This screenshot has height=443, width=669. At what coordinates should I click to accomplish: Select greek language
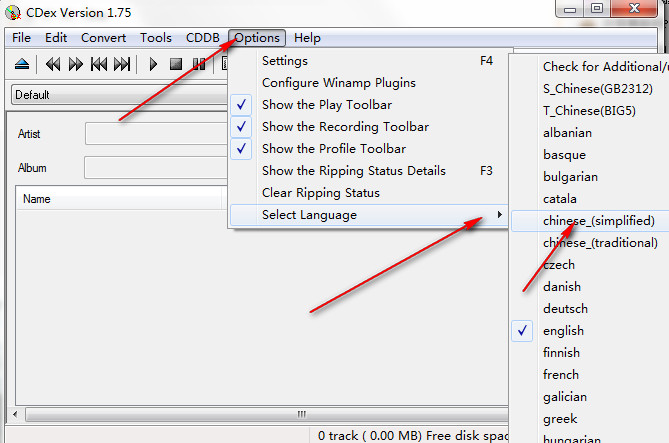590,419
